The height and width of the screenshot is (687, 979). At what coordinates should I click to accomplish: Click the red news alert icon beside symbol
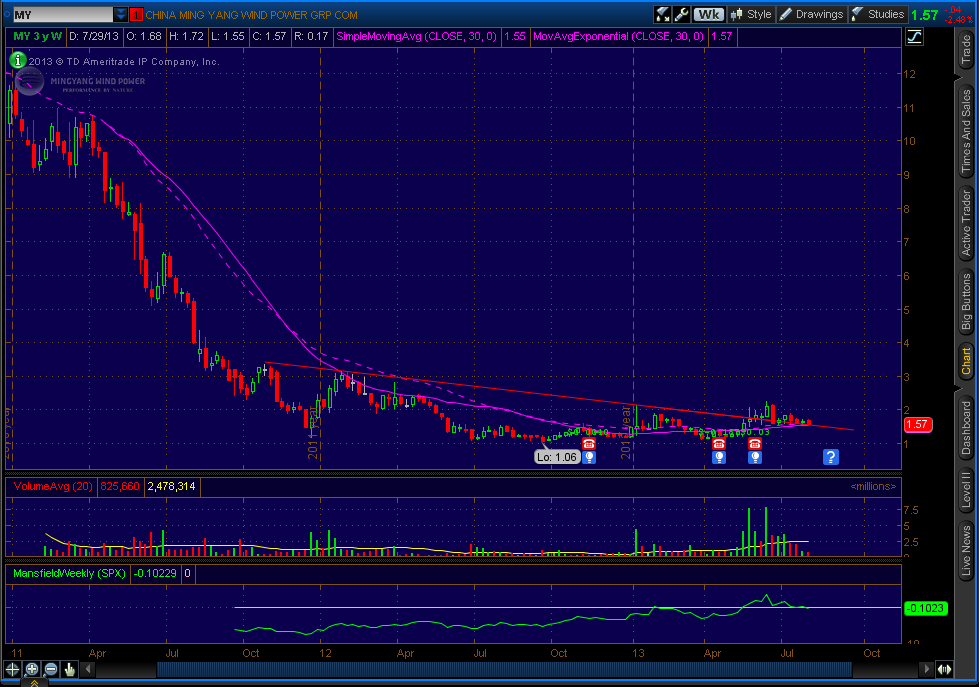pos(137,15)
